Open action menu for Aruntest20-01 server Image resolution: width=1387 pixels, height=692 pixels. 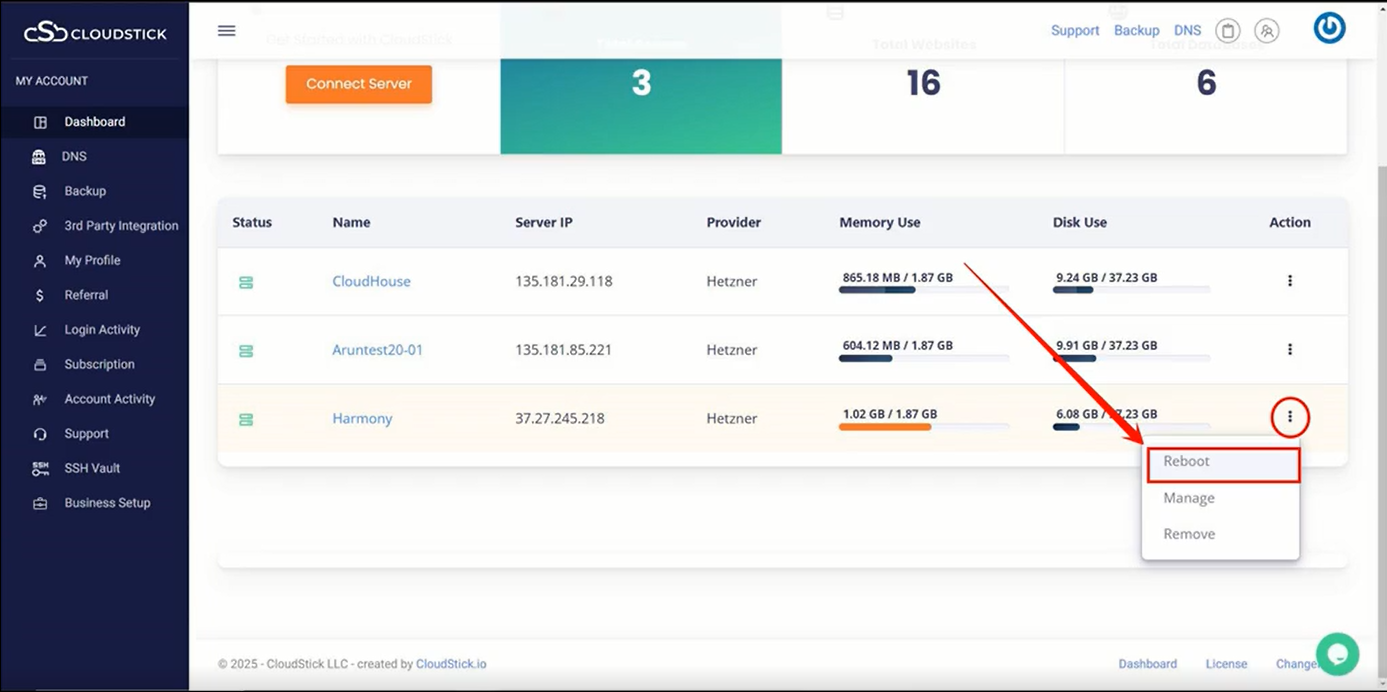[x=1289, y=350]
